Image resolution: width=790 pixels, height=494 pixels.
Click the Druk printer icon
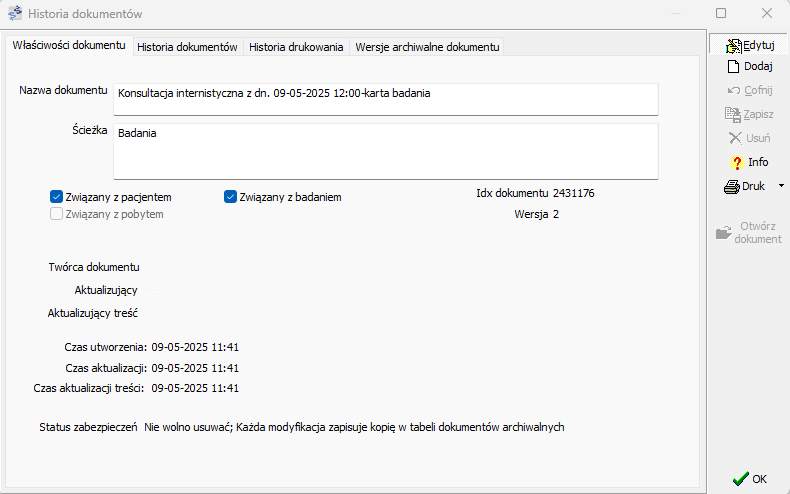731,186
